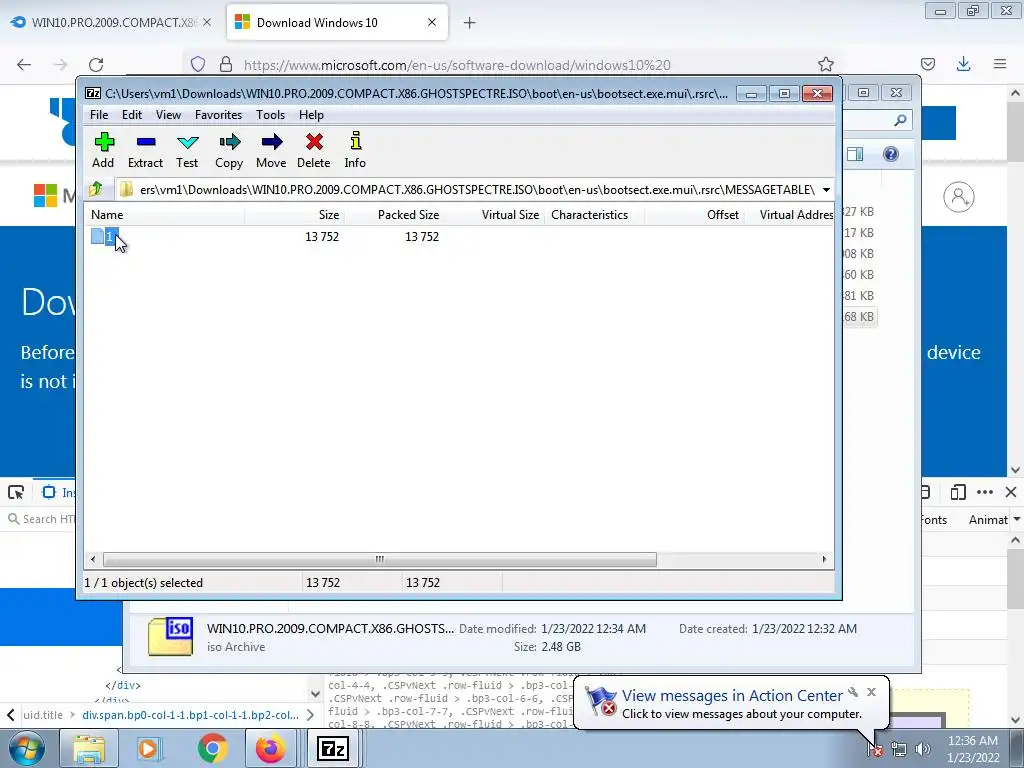Click View messages in Action Center
Viewport: 1024px width, 768px height.
pos(732,696)
